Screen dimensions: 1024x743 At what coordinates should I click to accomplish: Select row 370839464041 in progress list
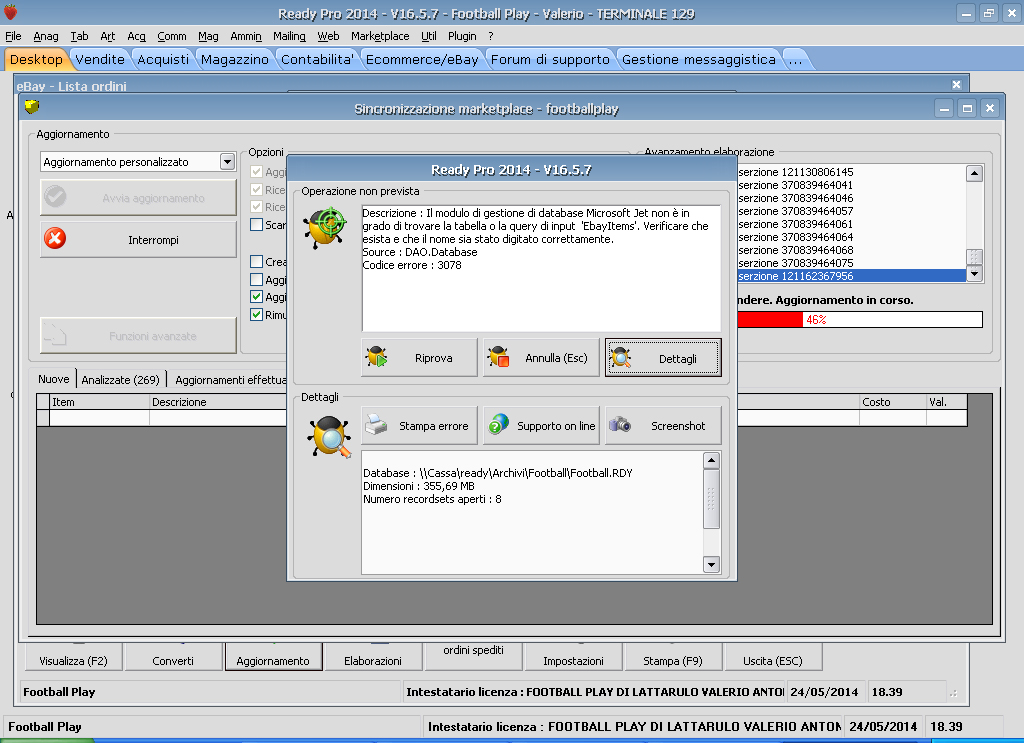click(851, 185)
